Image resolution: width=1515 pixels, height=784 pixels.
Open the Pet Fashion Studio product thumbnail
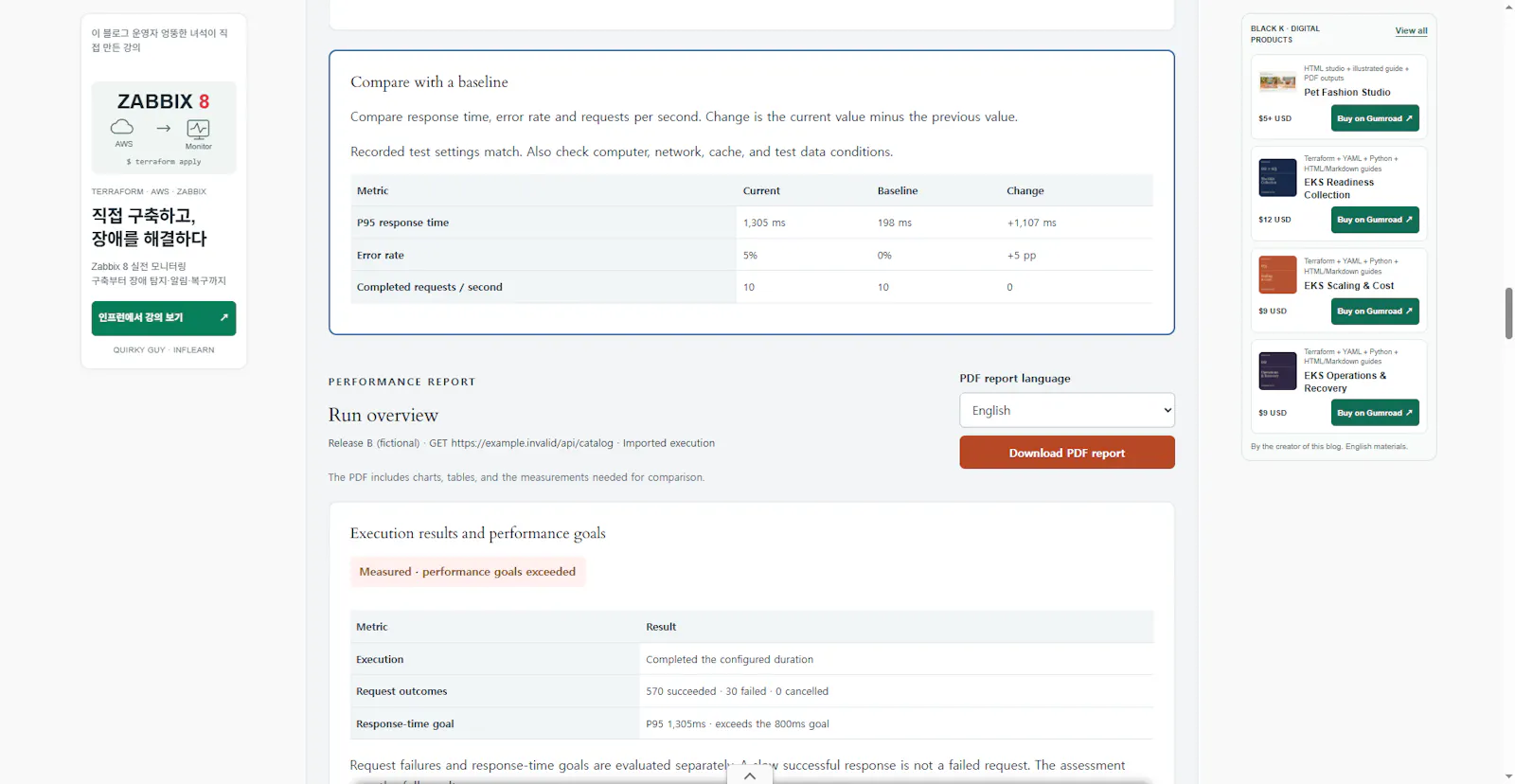pos(1277,81)
